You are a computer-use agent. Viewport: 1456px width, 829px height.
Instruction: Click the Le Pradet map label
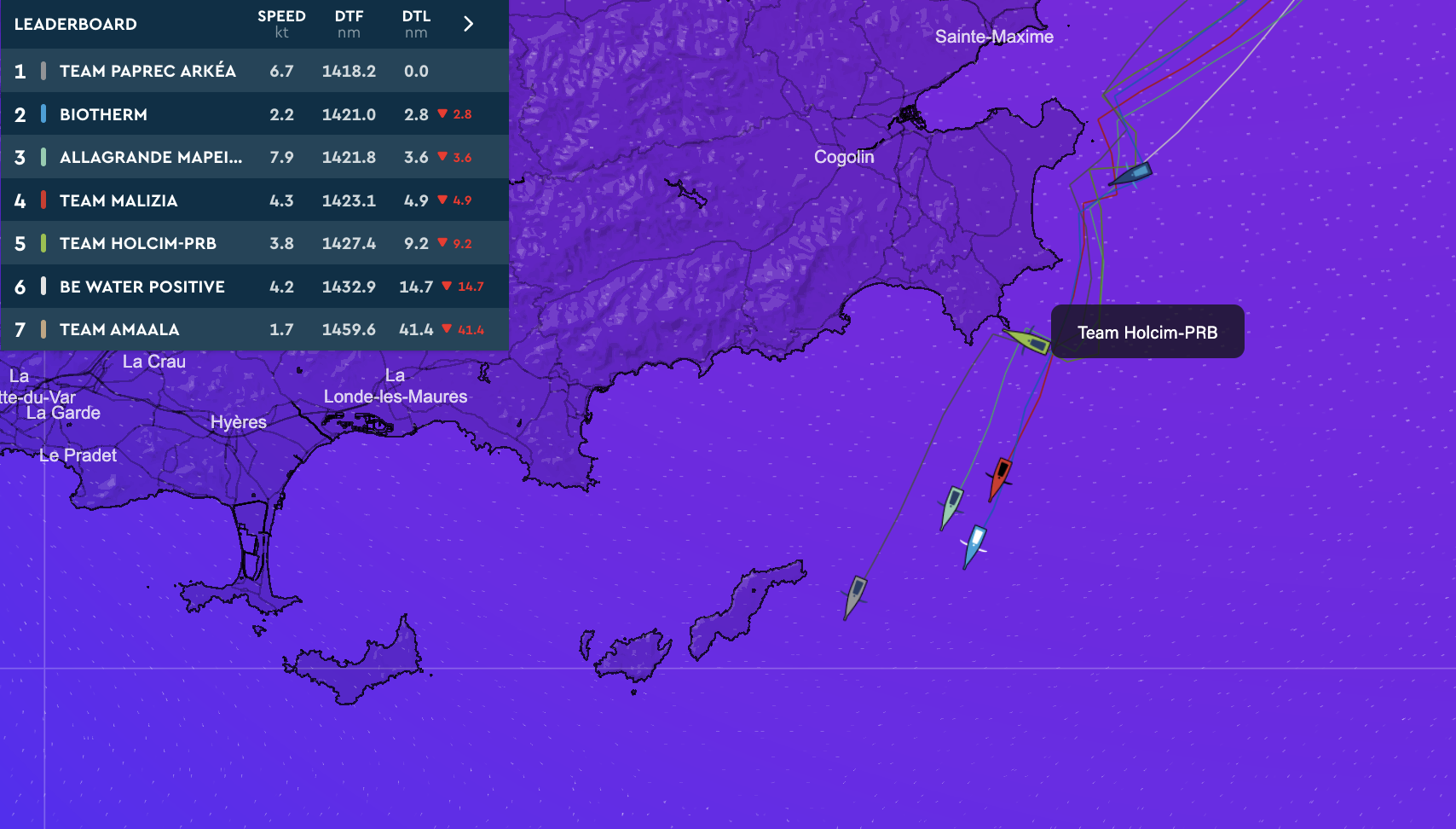click(x=78, y=455)
